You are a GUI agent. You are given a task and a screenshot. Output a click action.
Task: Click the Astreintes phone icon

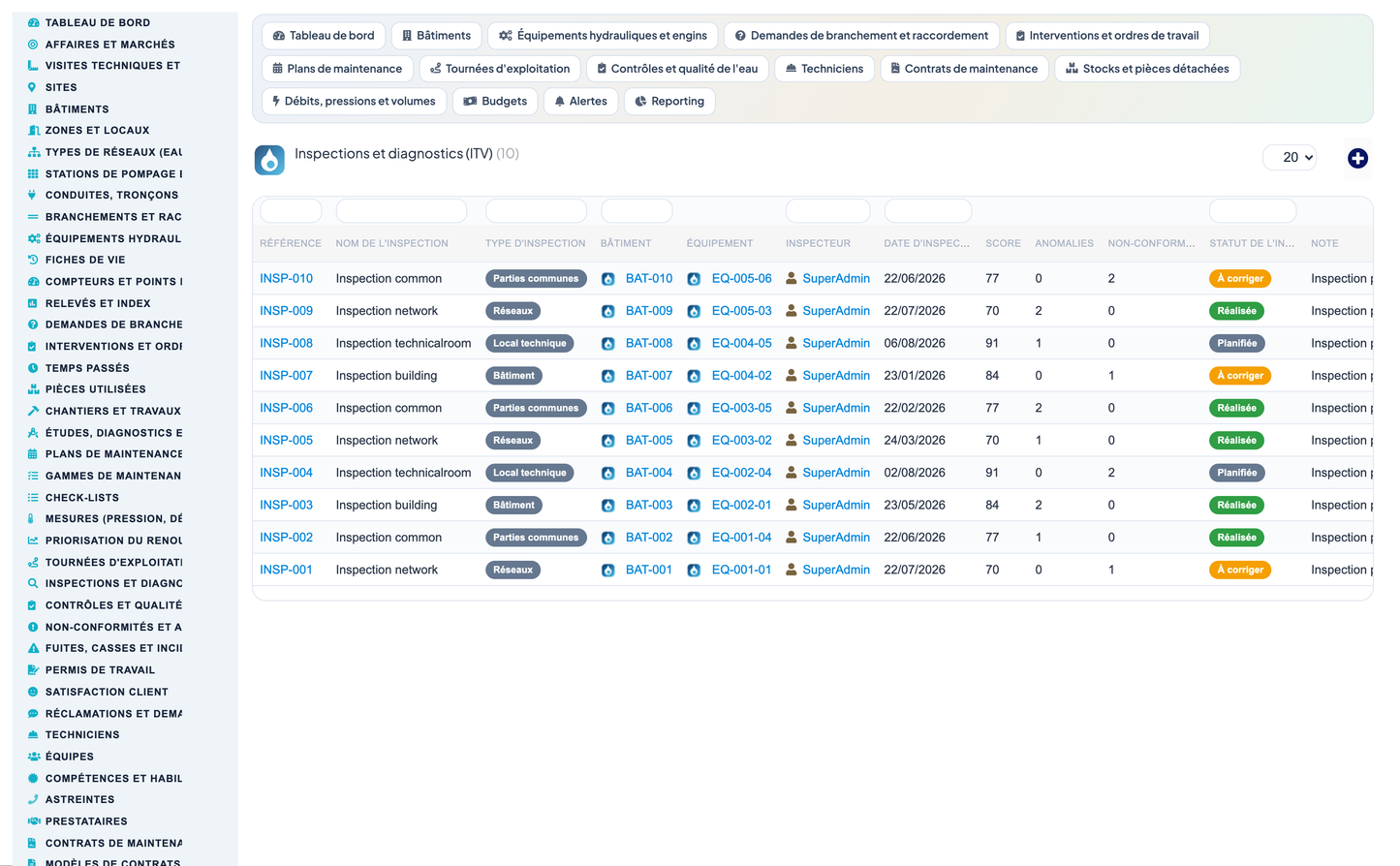[33, 799]
